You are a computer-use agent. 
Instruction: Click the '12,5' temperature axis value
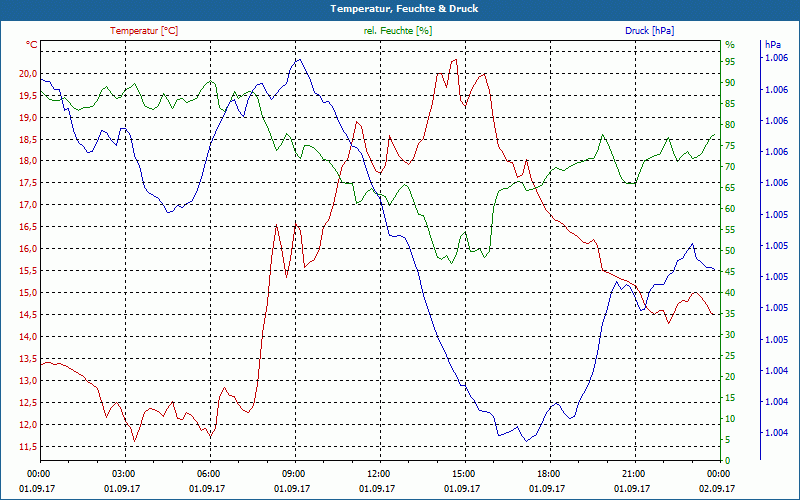(x=28, y=403)
